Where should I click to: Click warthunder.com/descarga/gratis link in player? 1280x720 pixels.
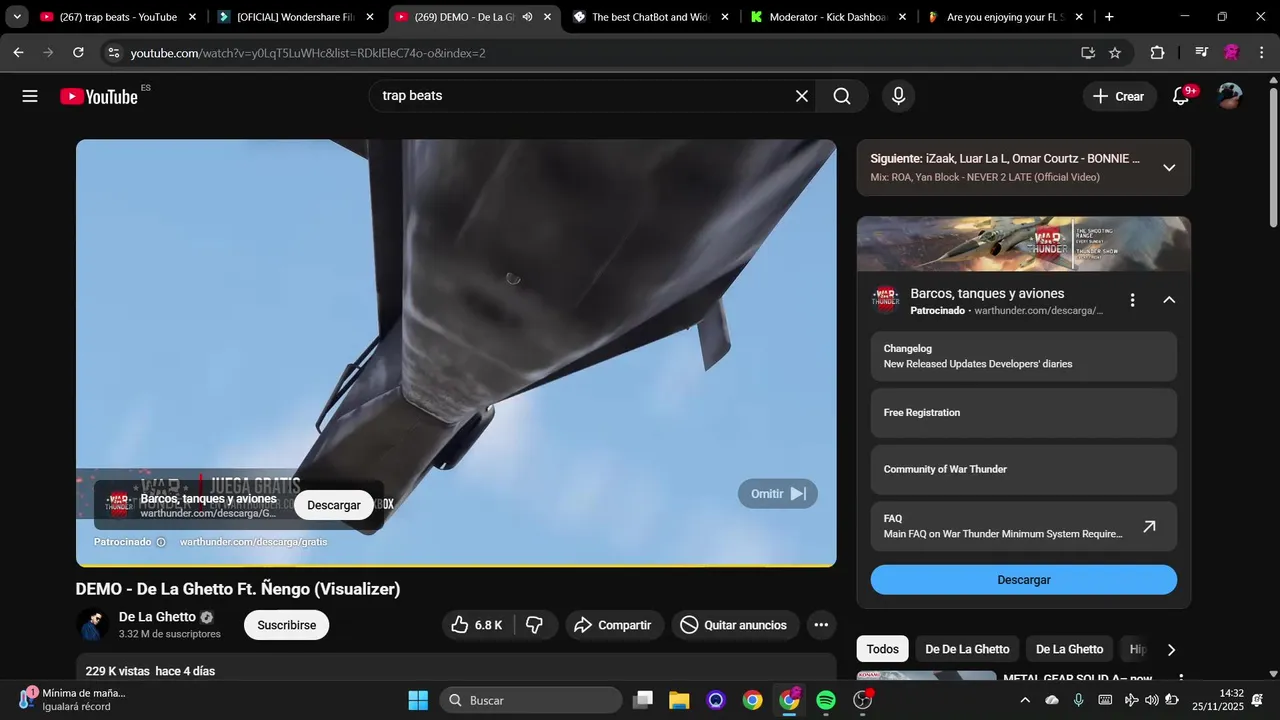tap(253, 542)
